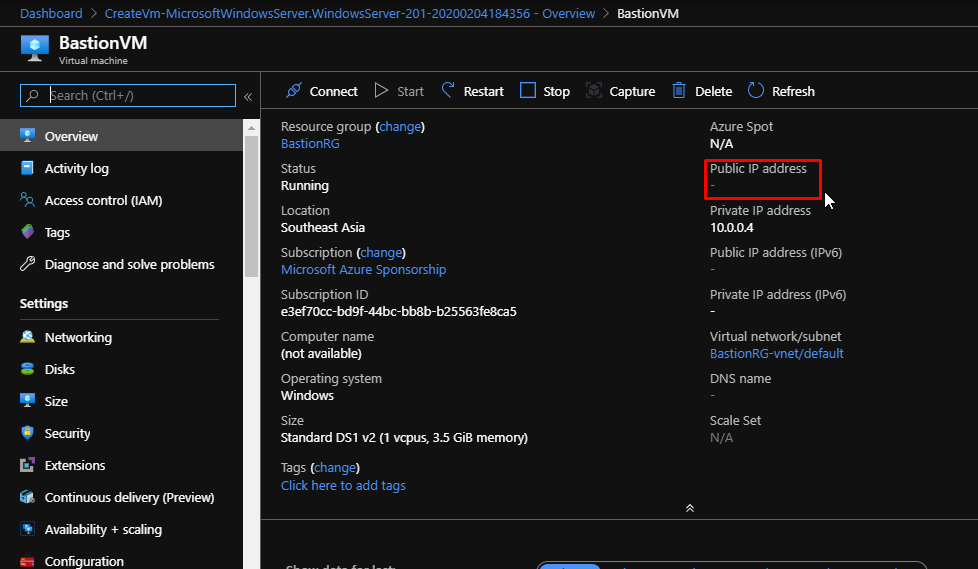
Task: Click the Capture icon
Action: (594, 90)
